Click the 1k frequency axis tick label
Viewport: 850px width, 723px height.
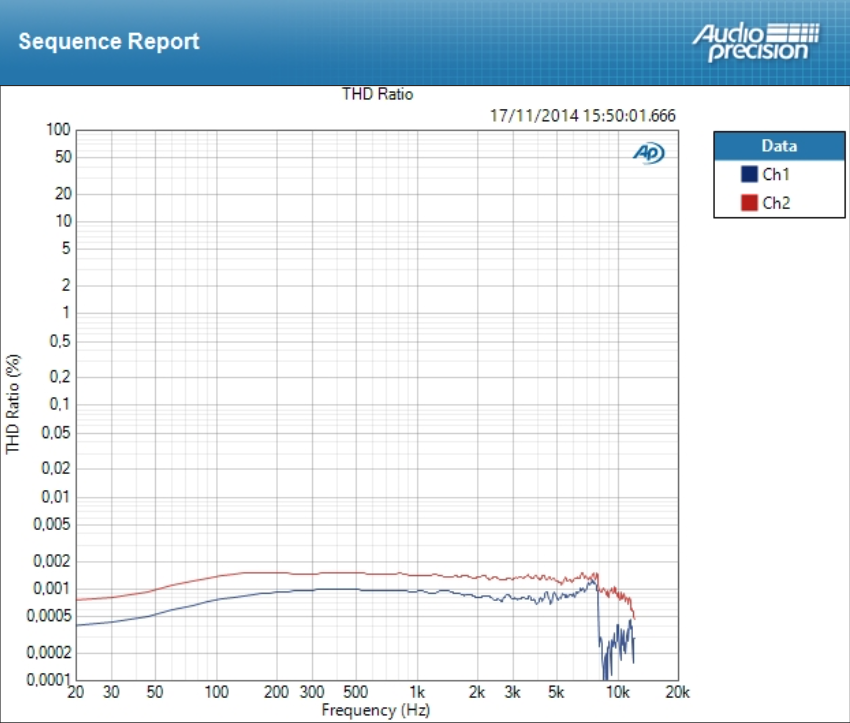click(x=417, y=692)
